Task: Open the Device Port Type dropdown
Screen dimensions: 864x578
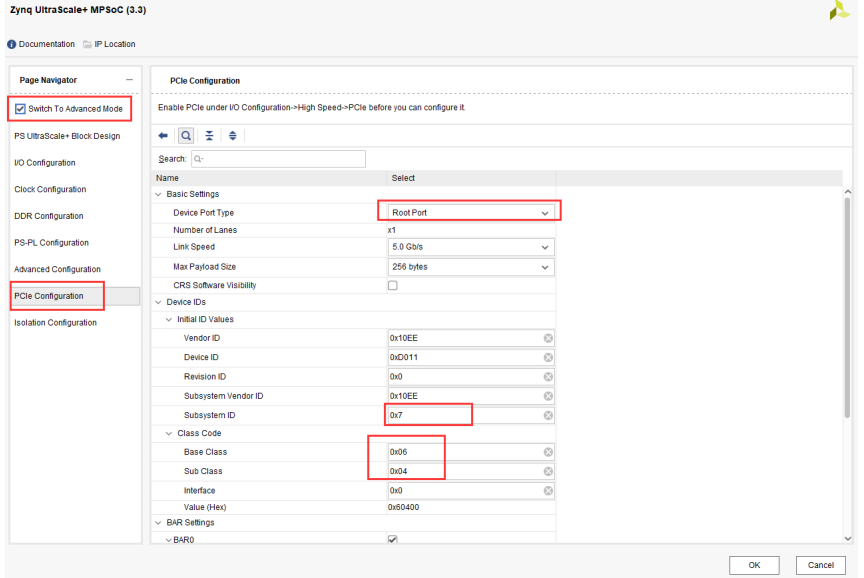Action: coord(471,213)
